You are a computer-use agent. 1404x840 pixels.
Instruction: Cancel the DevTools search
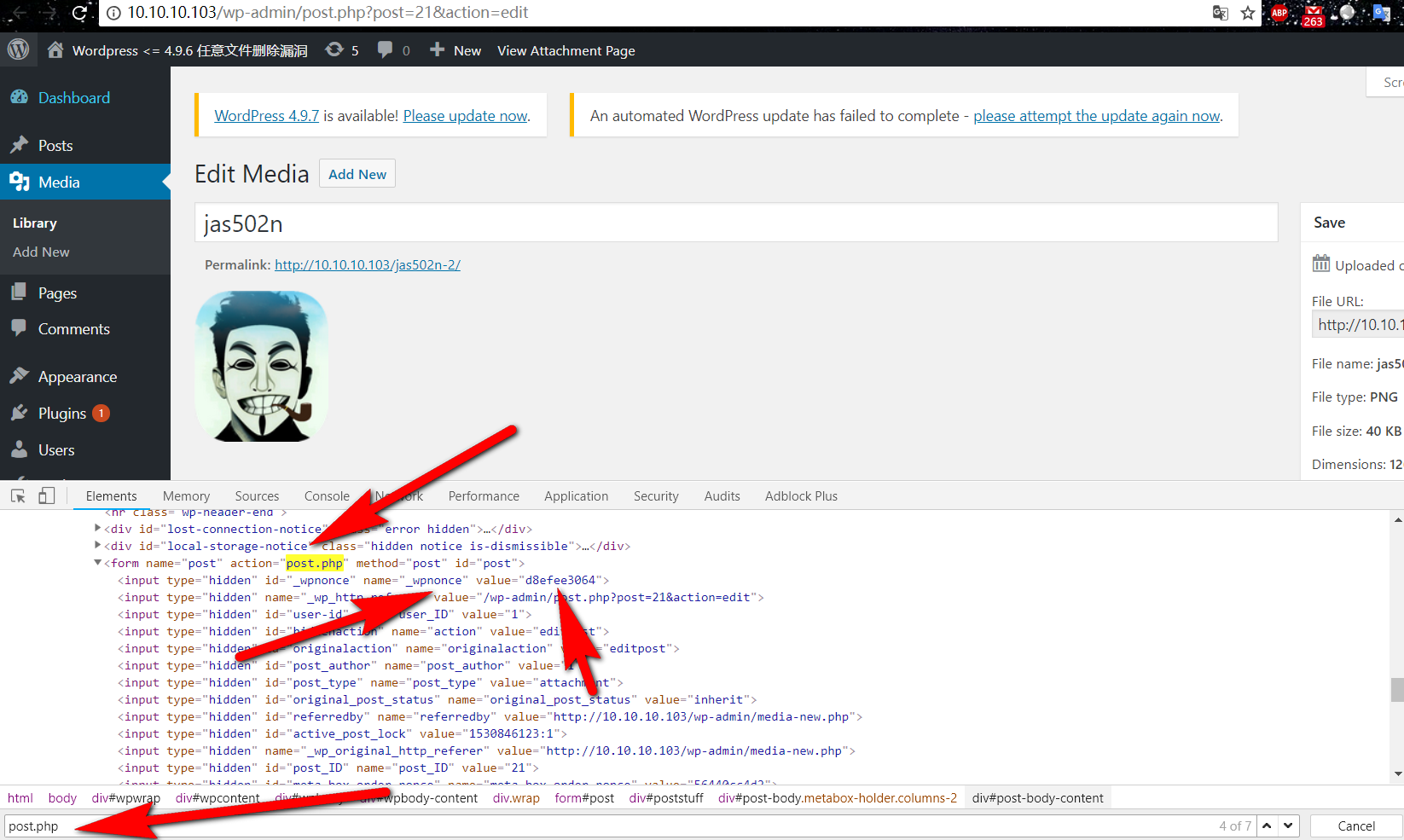1356,826
